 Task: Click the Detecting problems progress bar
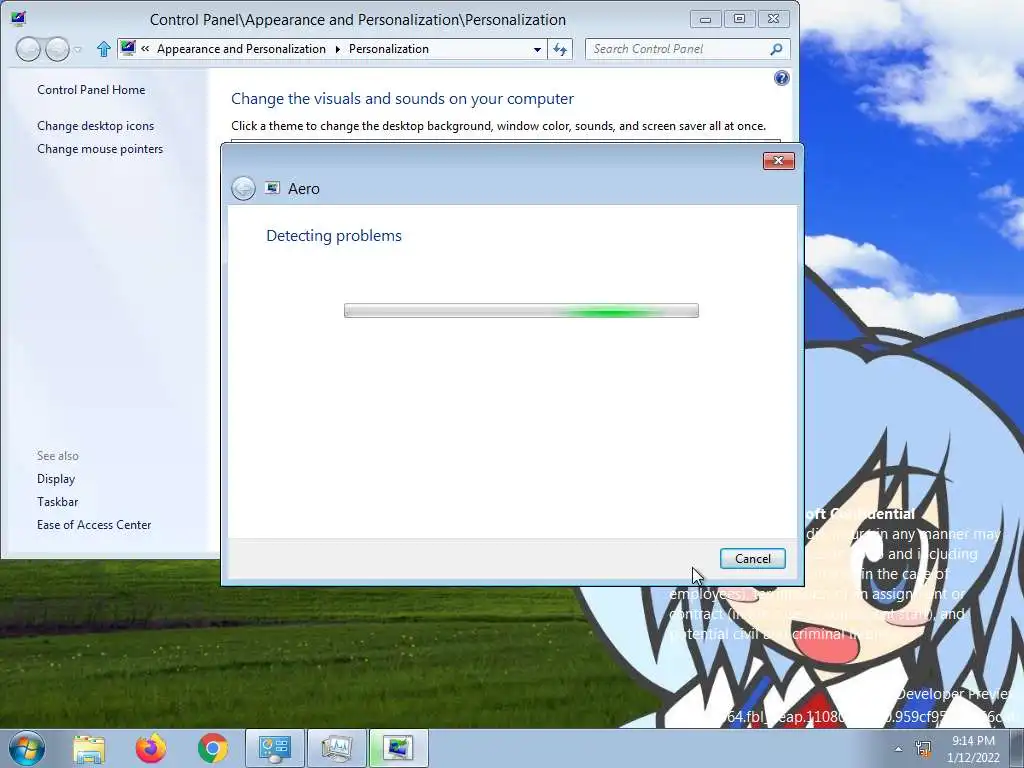tap(521, 311)
